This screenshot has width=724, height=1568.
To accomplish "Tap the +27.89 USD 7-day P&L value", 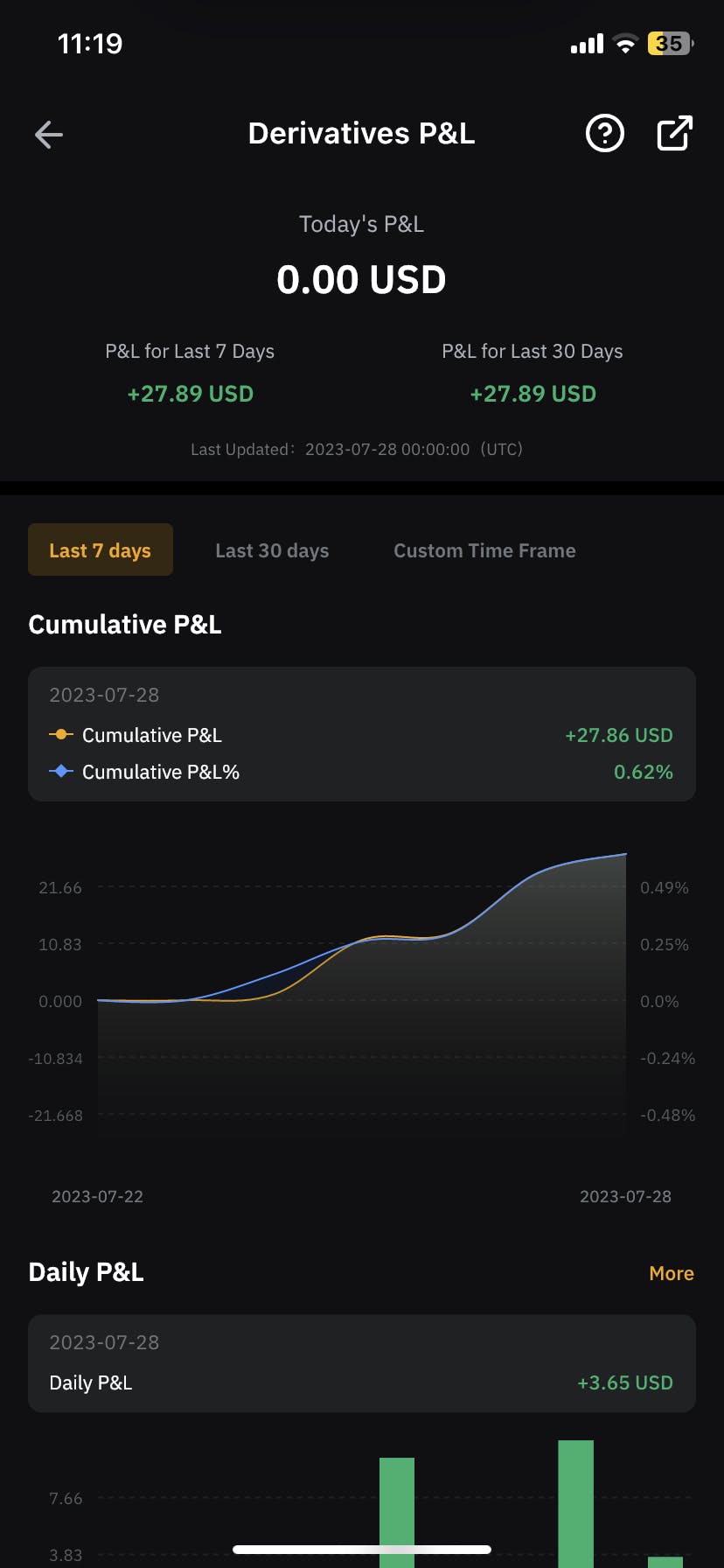I will (x=190, y=394).
